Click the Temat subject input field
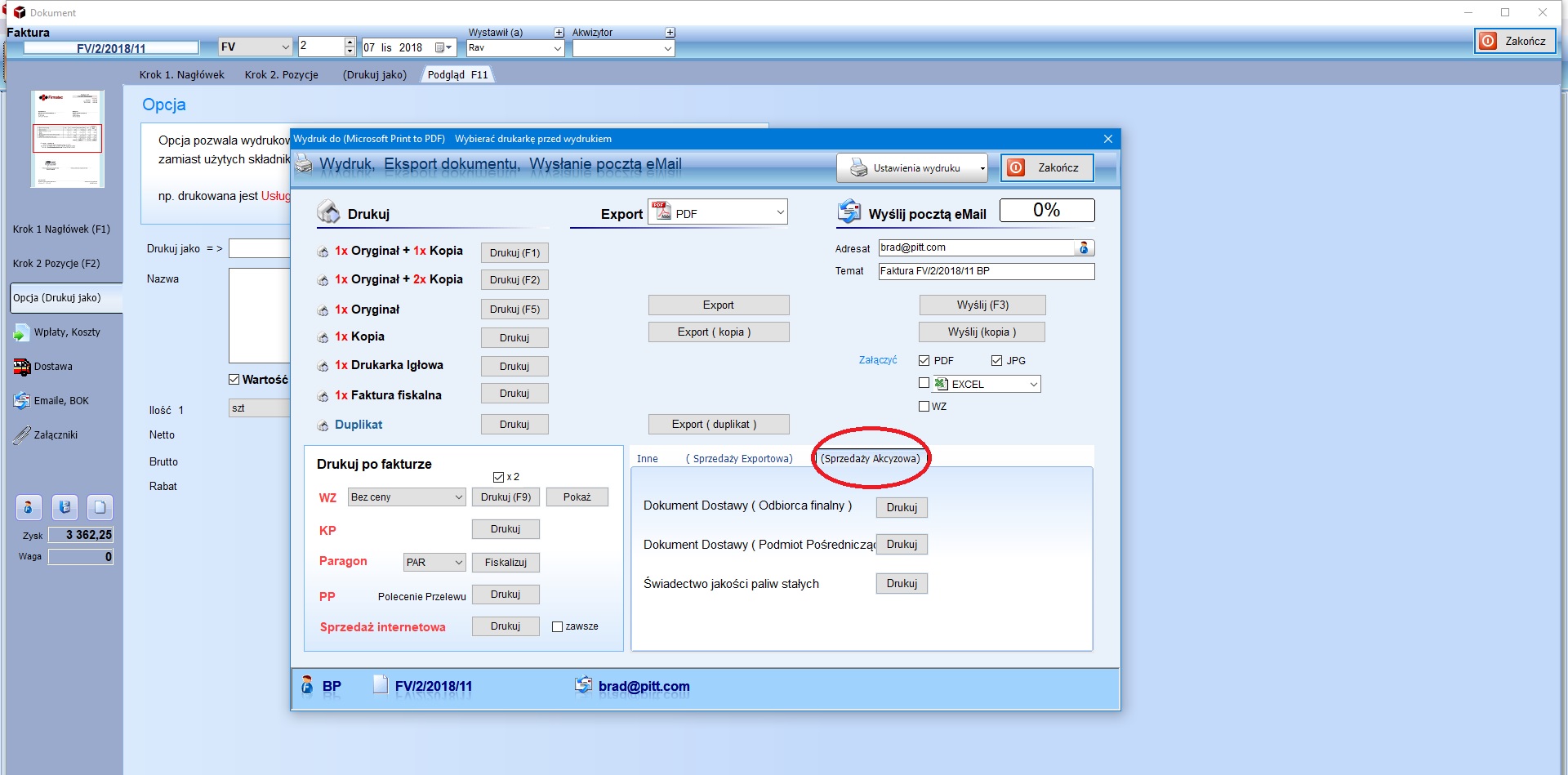The image size is (1568, 775). 986,271
